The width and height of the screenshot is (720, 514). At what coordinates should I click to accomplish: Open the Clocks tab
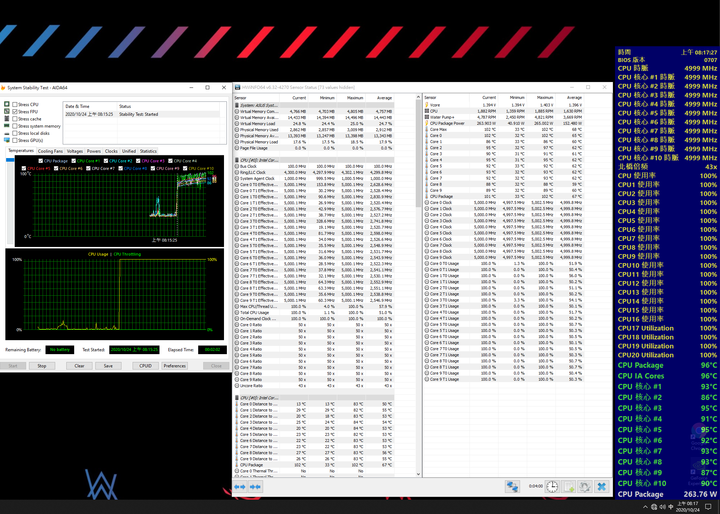[x=111, y=151]
